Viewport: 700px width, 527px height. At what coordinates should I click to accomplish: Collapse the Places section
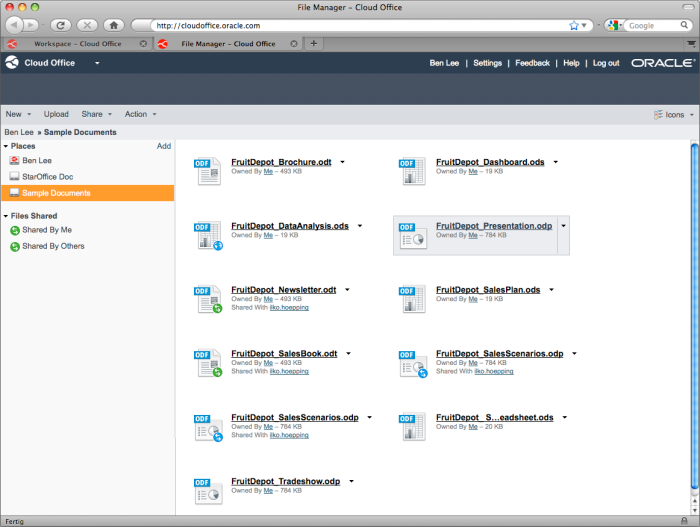6,146
